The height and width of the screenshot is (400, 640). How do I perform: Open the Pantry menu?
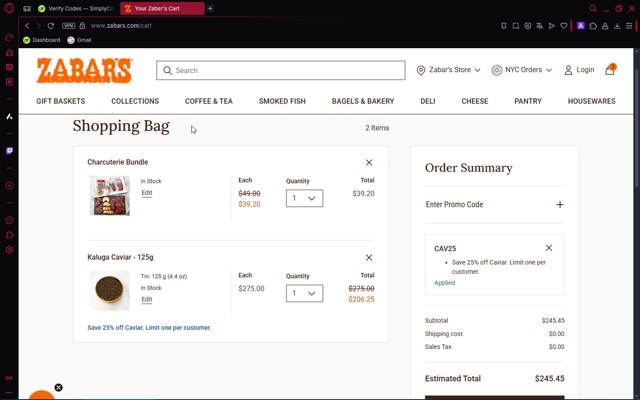[x=528, y=101]
